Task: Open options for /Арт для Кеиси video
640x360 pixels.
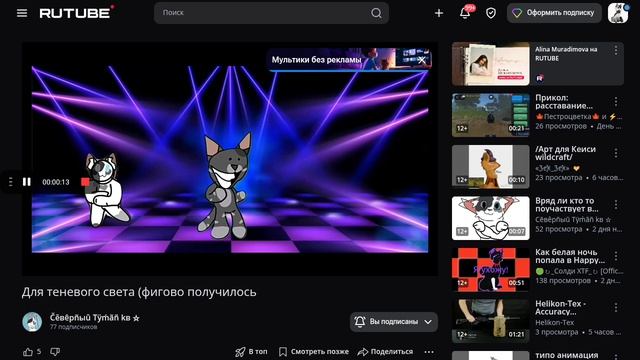Action: tap(616, 153)
